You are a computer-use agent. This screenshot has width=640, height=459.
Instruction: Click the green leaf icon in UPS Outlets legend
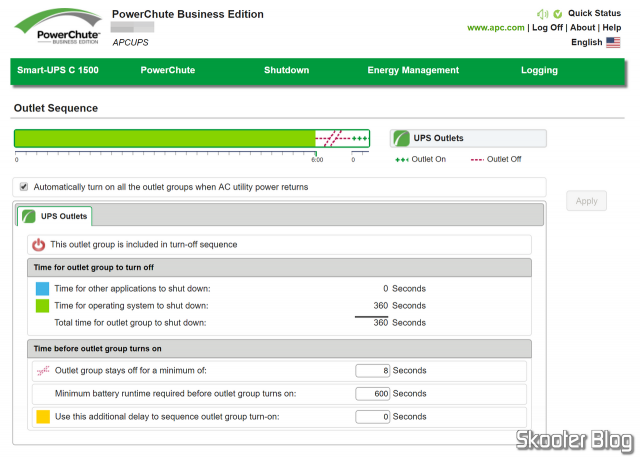tap(401, 138)
